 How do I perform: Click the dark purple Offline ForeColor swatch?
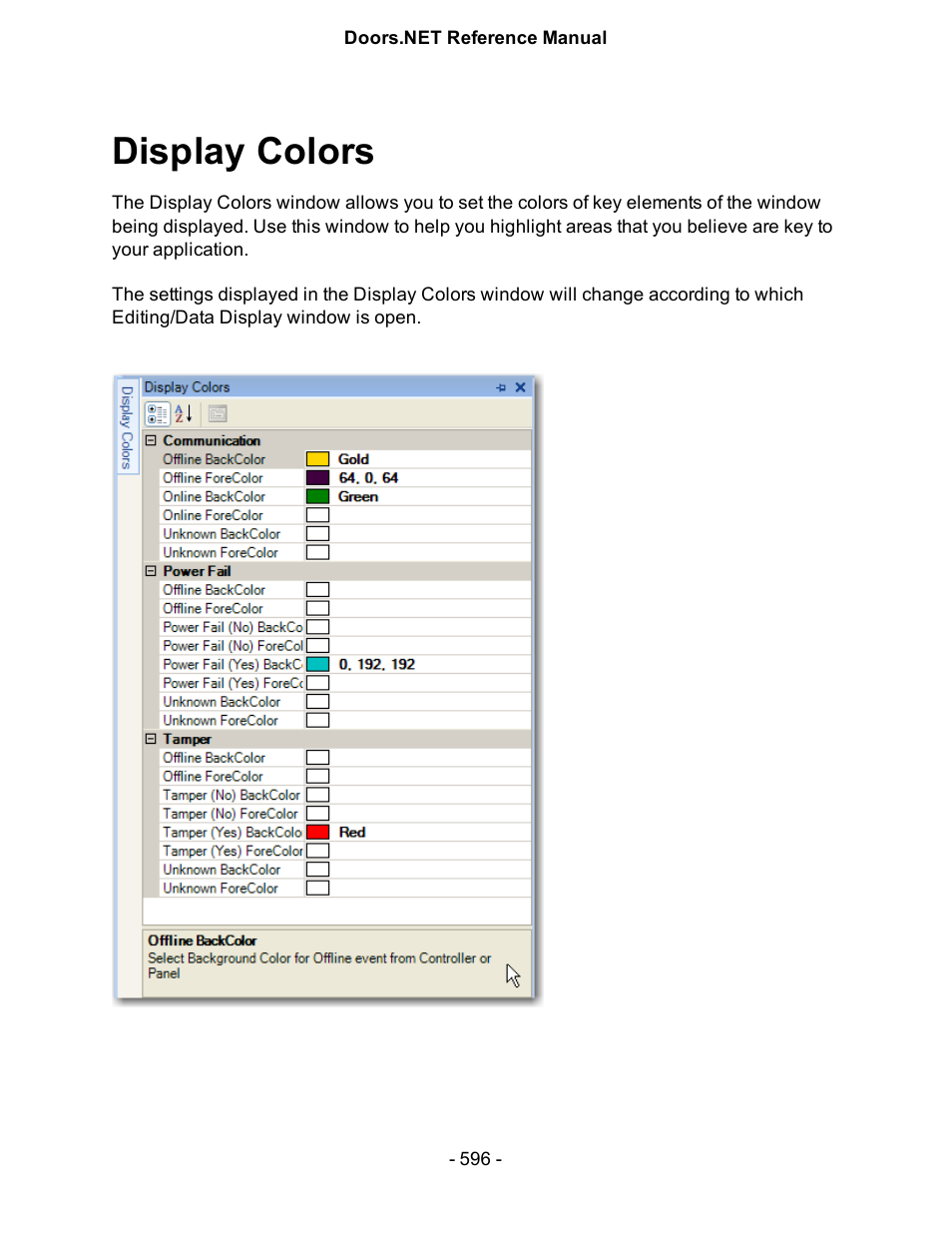pos(317,478)
